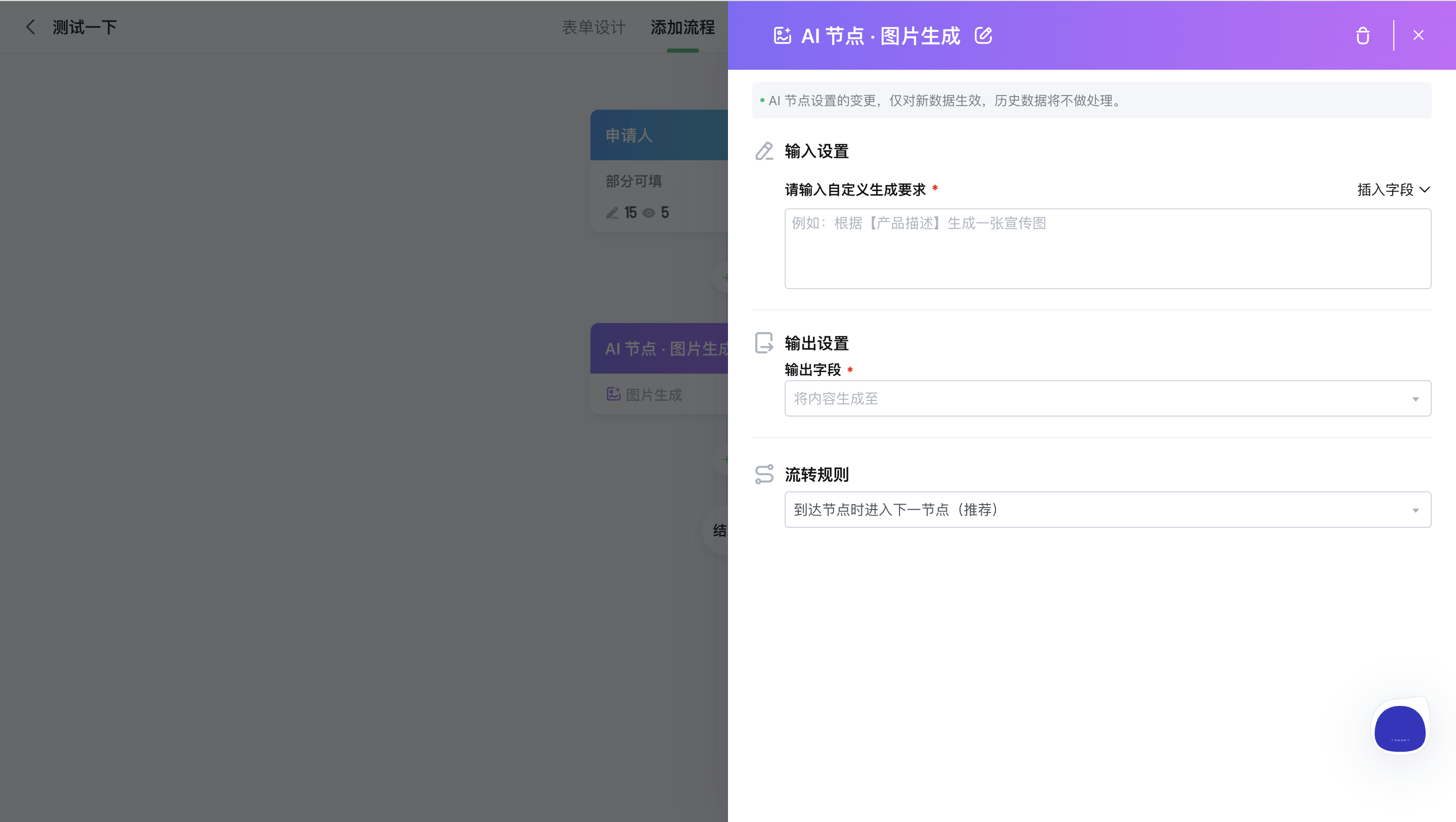
Task: Click the 请输入自定义生成要求 field label
Action: tap(855, 190)
